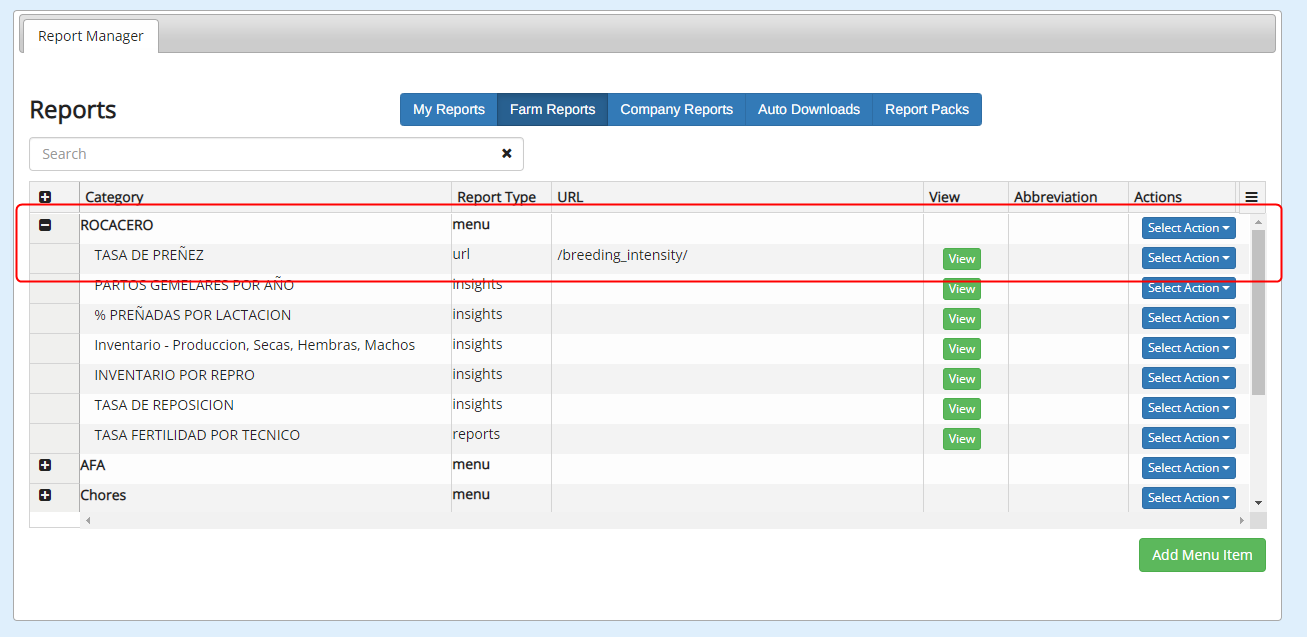Expand the Chores menu group

click(x=45, y=495)
